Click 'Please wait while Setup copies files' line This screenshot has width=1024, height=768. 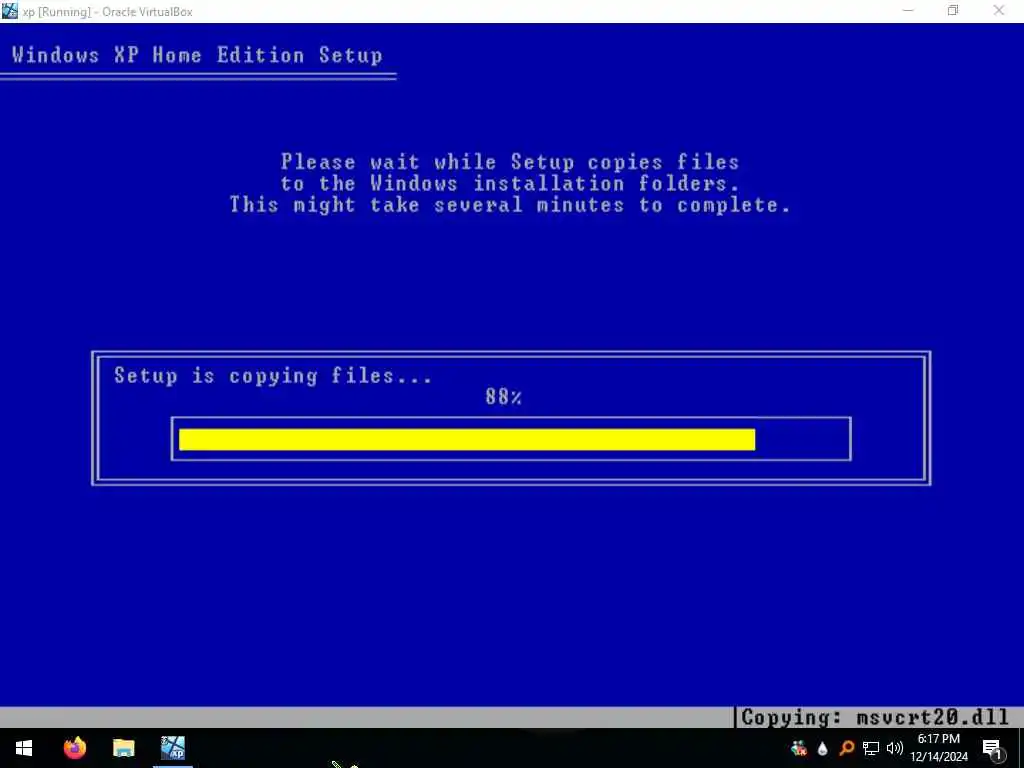coord(510,161)
